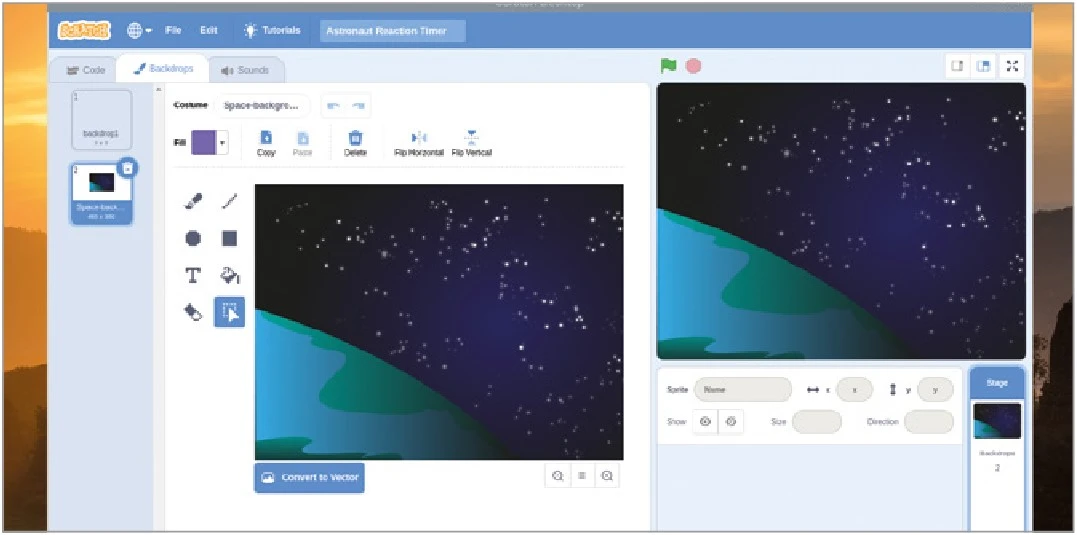This screenshot has height=535, width=1077.
Task: Hide the sprite with crossed-eye icon
Action: pyautogui.click(x=731, y=422)
